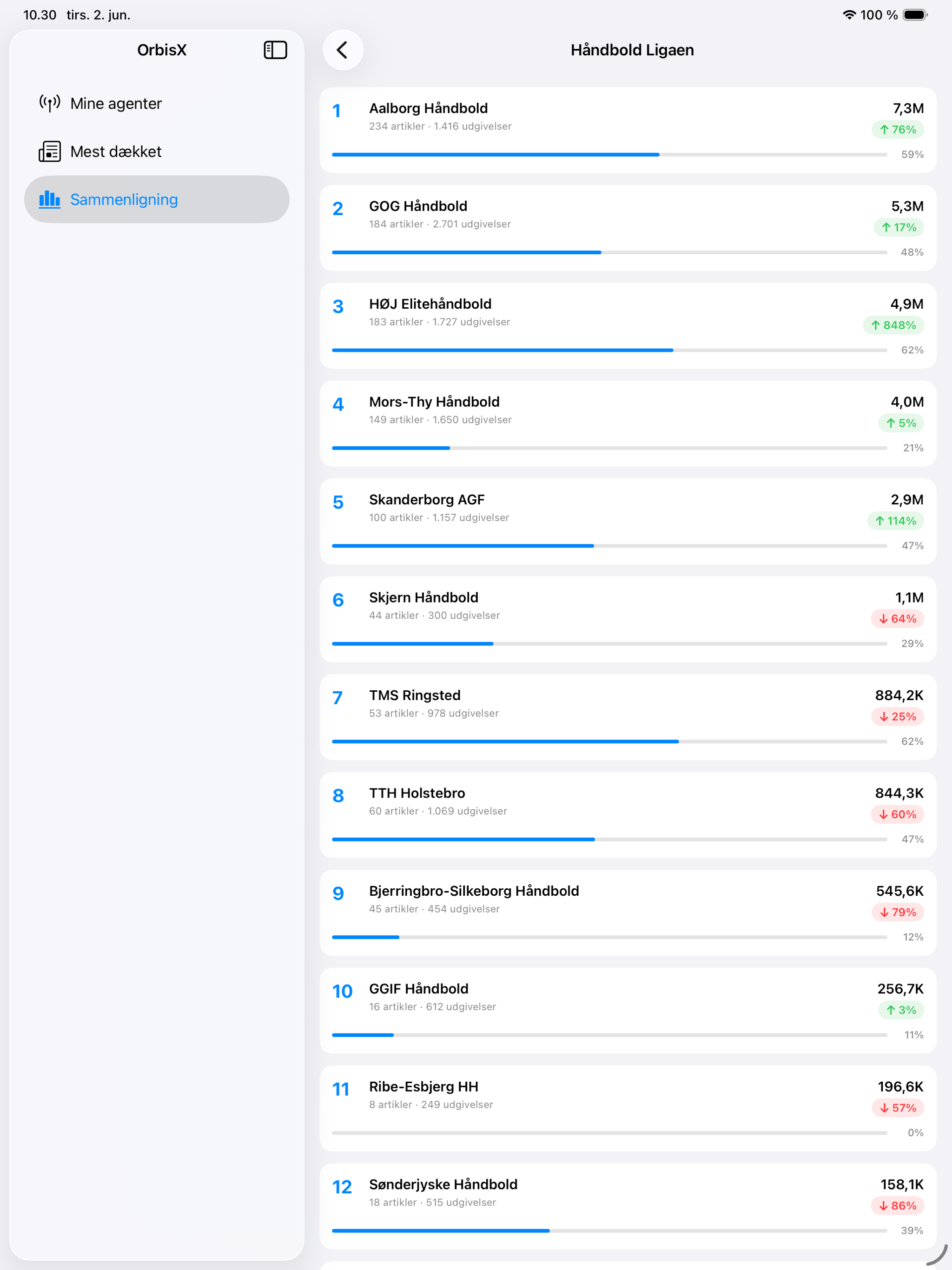Open TMS Ringsted team row
This screenshot has height=1270, width=952.
click(x=628, y=717)
